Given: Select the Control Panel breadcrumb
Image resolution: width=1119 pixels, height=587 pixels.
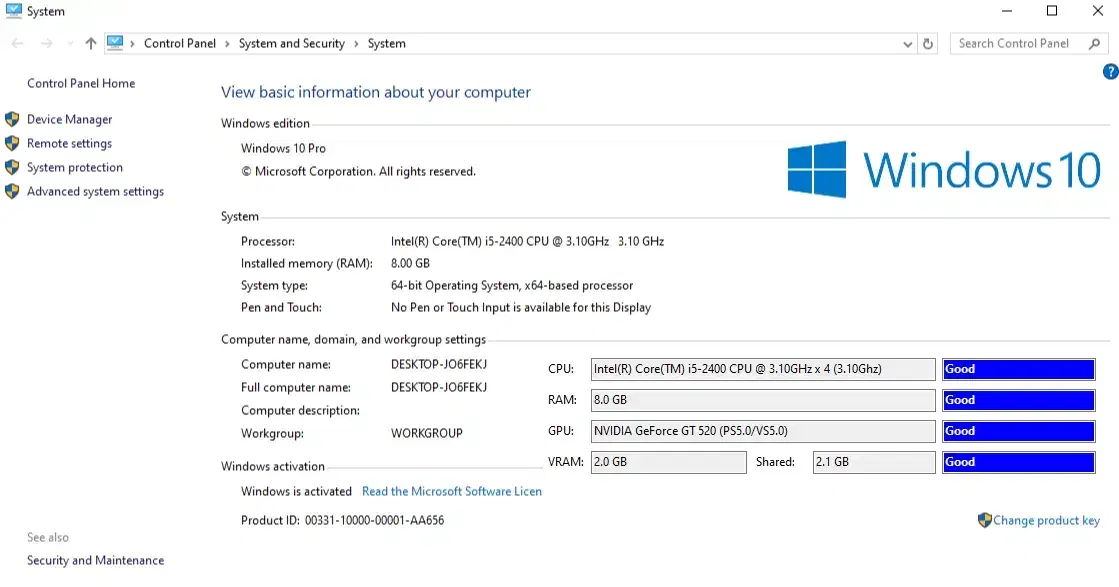Looking at the screenshot, I should tap(179, 44).
